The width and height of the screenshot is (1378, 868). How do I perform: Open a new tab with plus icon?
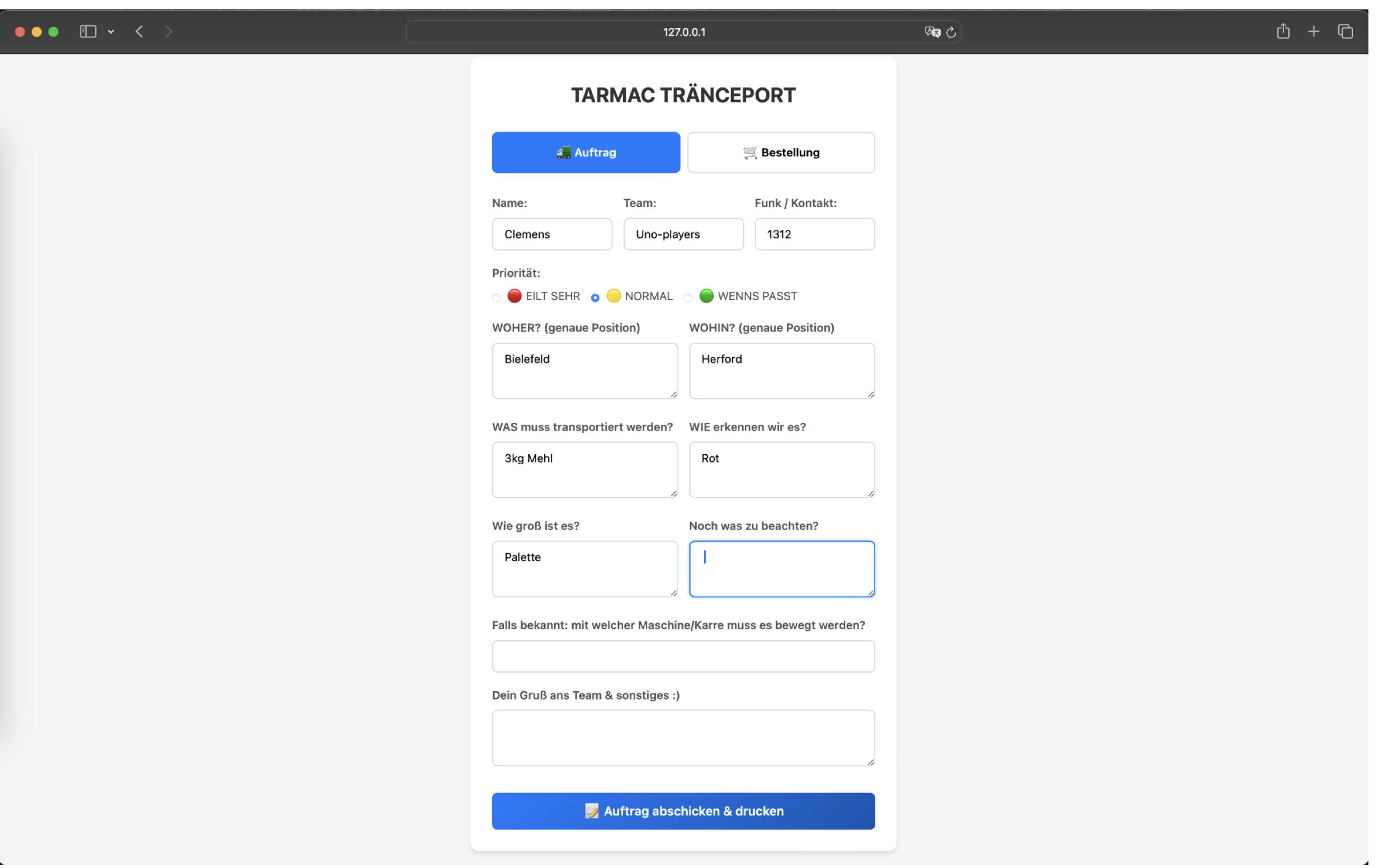[1314, 31]
